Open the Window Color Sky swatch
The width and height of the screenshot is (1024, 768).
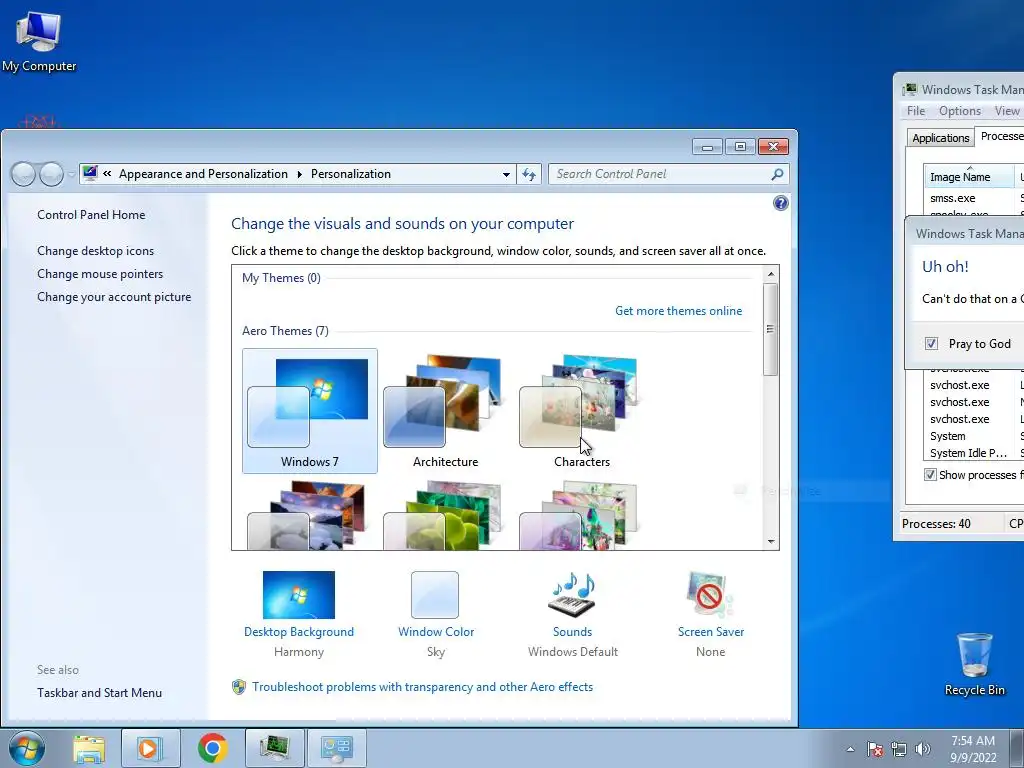(x=435, y=595)
